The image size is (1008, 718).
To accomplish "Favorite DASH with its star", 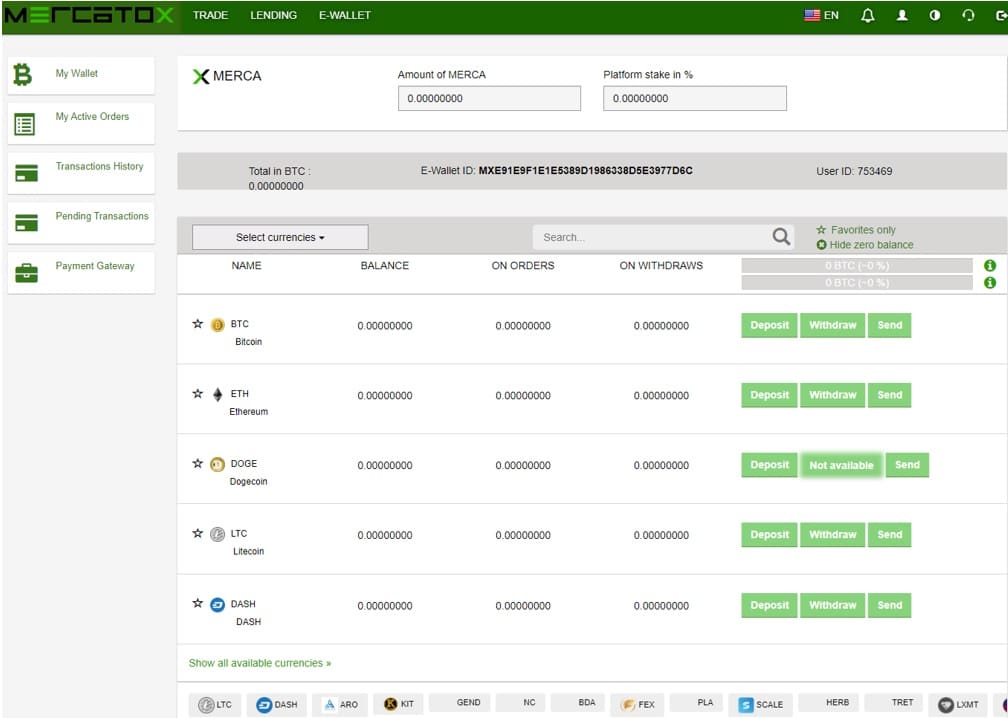I will click(x=197, y=604).
